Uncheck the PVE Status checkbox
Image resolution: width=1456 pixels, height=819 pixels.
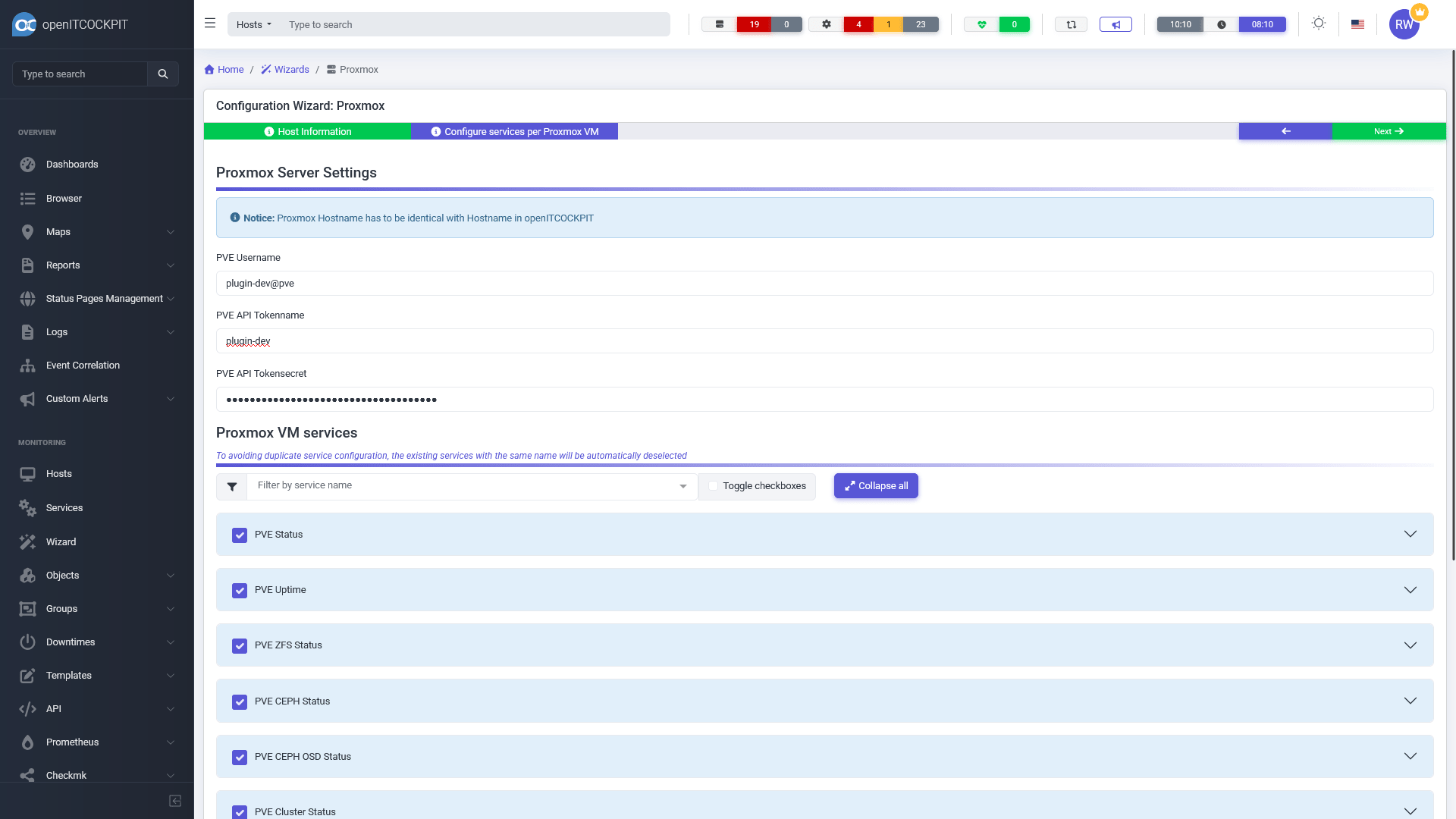point(240,535)
